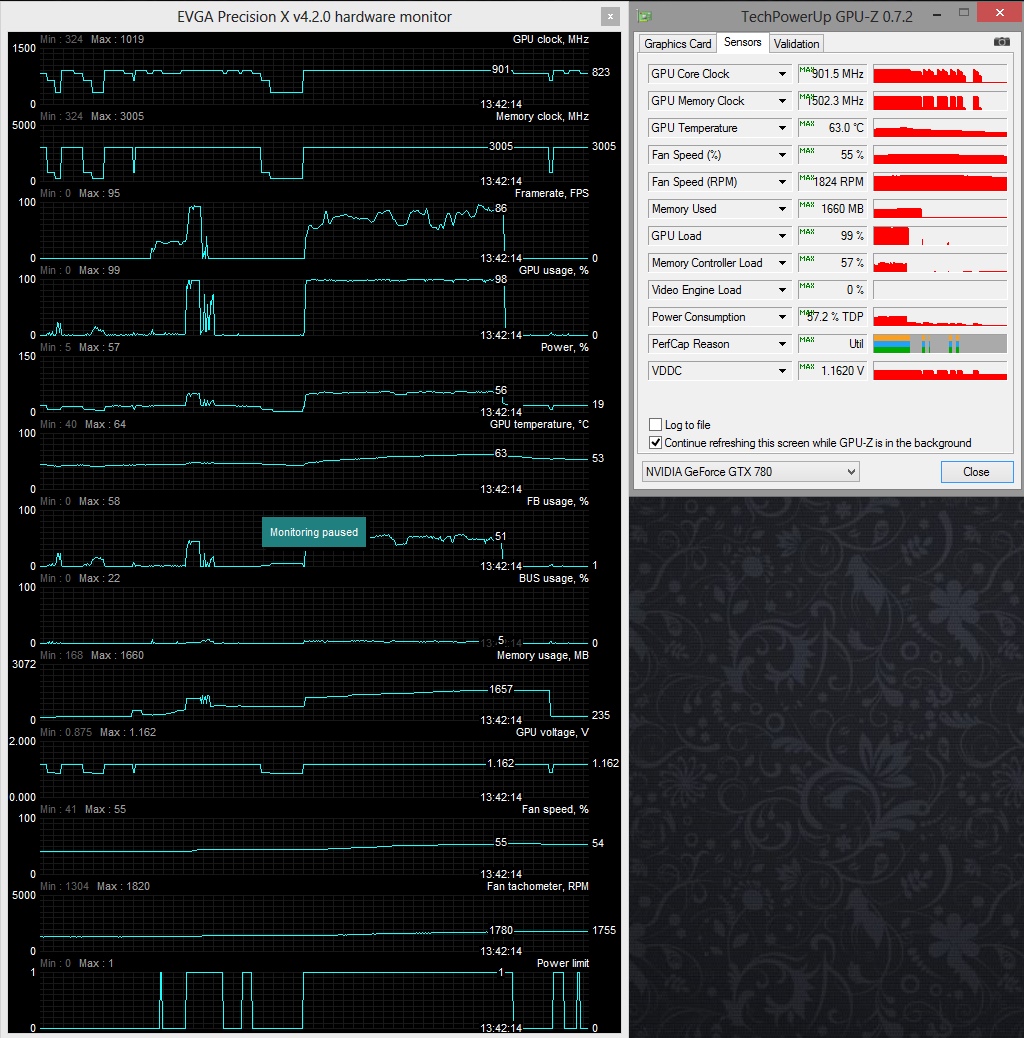Switch to the Sensors tab

click(x=743, y=42)
